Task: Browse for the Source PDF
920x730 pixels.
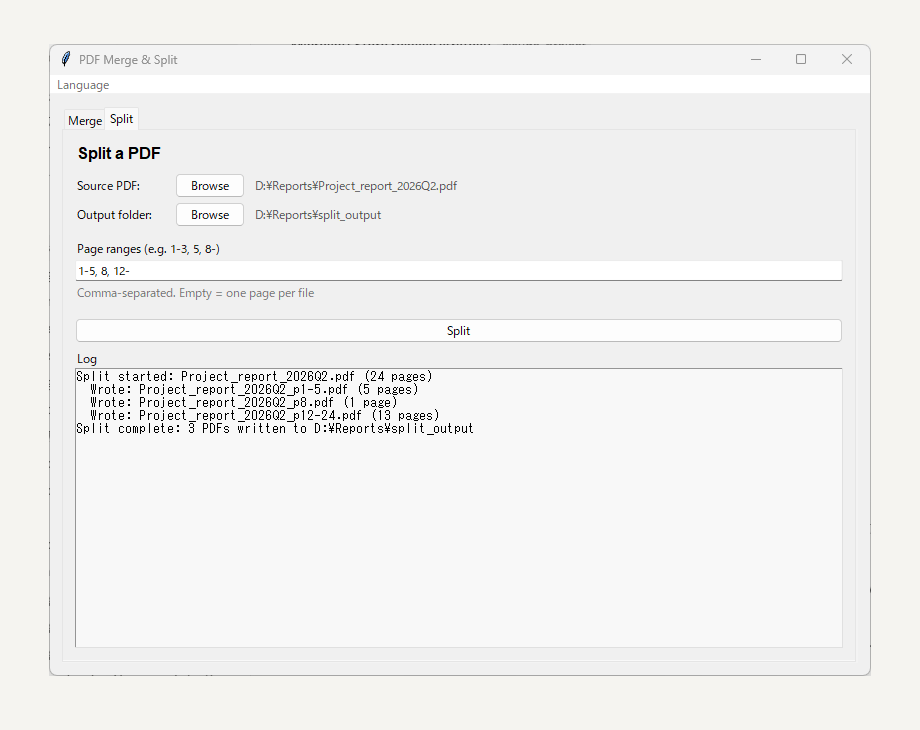Action: click(209, 185)
